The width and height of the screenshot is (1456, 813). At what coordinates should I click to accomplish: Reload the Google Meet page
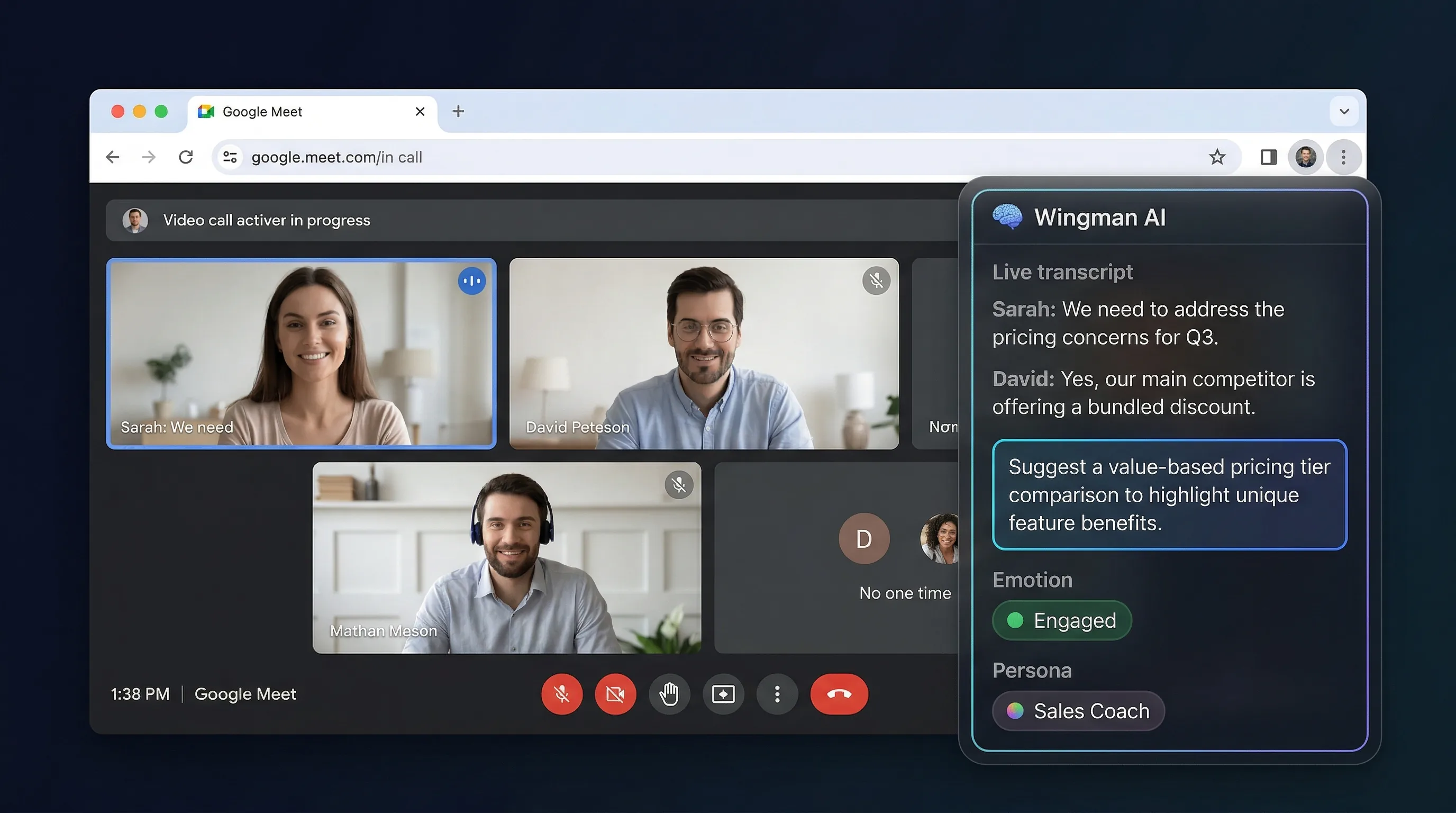click(x=186, y=157)
